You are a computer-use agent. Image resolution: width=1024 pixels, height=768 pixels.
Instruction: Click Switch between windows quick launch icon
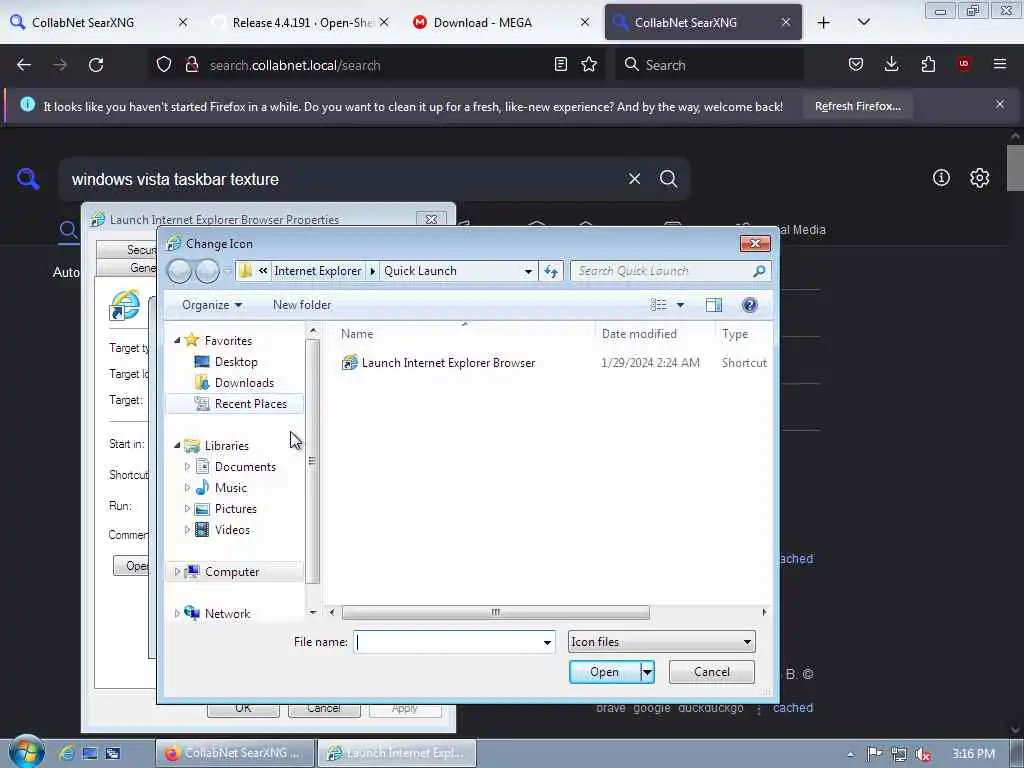click(113, 753)
